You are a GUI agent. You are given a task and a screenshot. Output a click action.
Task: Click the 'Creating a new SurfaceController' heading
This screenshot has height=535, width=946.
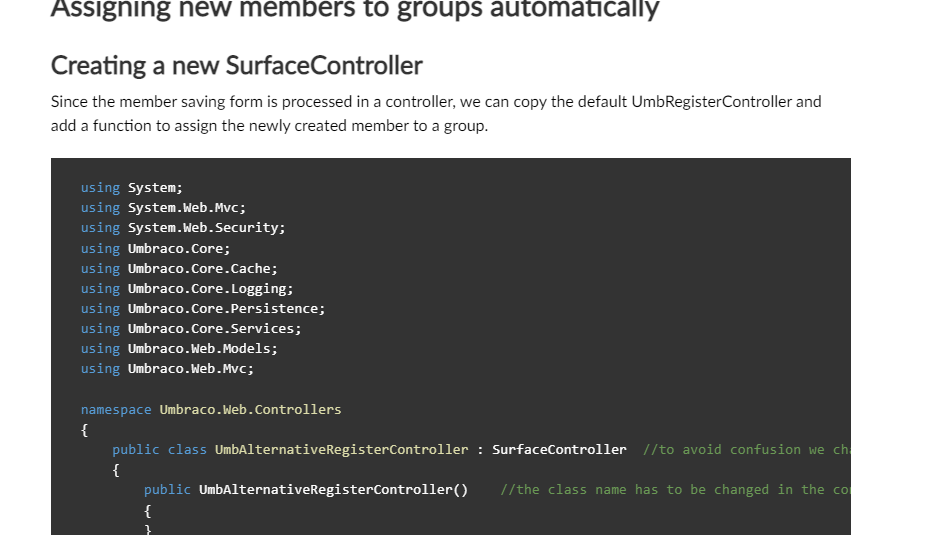[236, 66]
